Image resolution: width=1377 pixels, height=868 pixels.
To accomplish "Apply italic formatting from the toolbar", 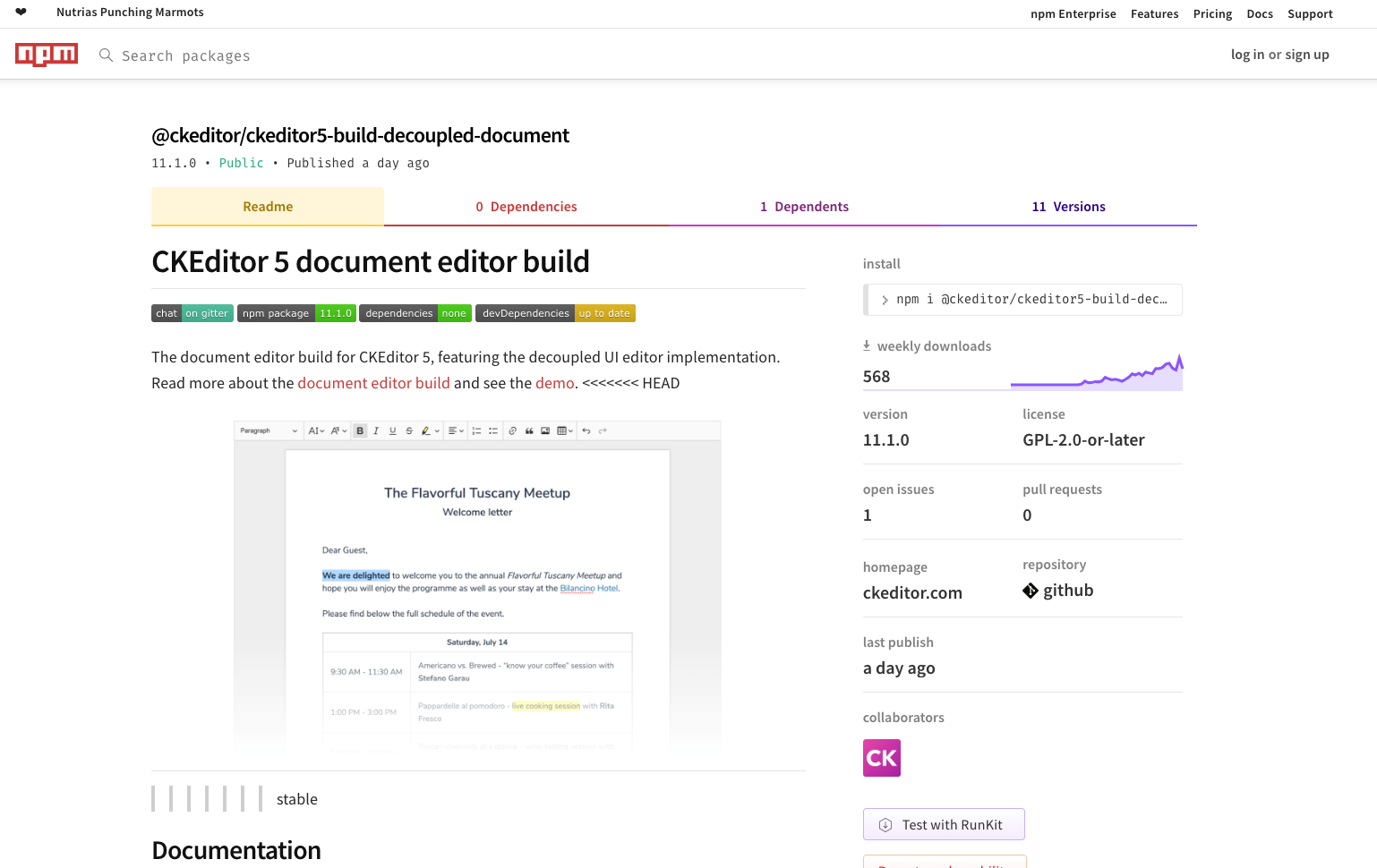I will [x=376, y=430].
